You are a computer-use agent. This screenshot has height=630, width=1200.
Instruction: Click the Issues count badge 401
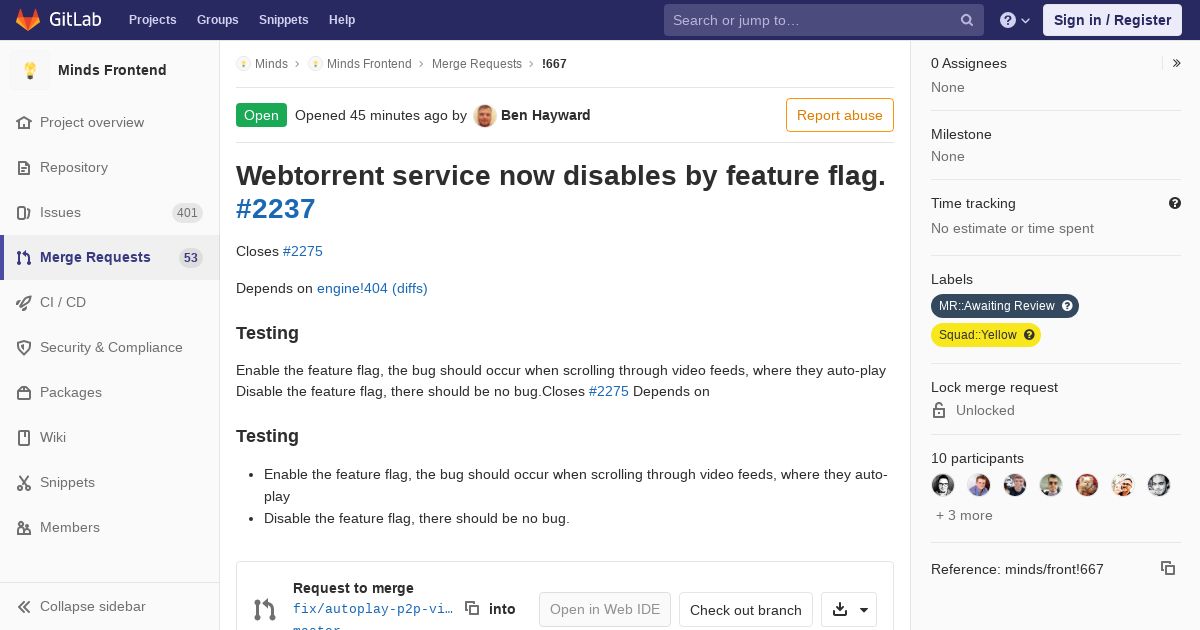(187, 213)
